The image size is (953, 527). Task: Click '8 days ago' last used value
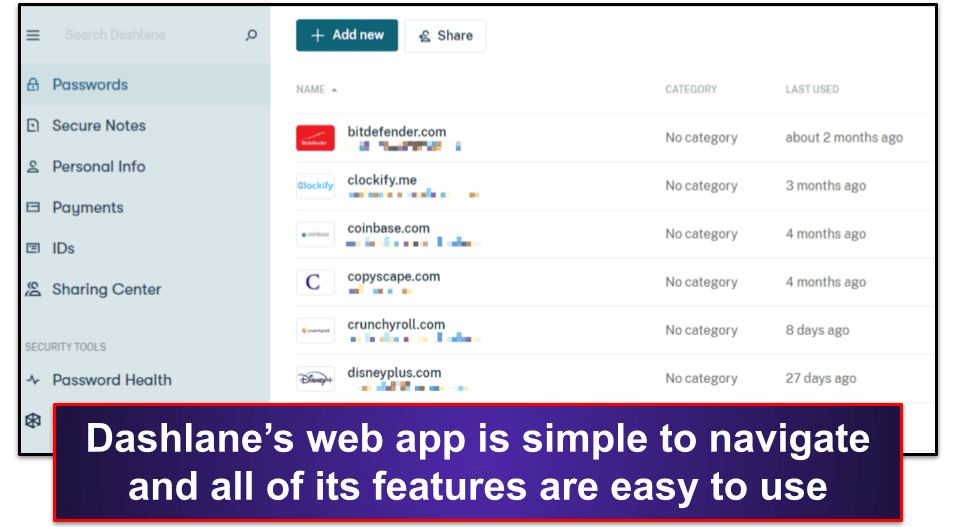tap(817, 331)
